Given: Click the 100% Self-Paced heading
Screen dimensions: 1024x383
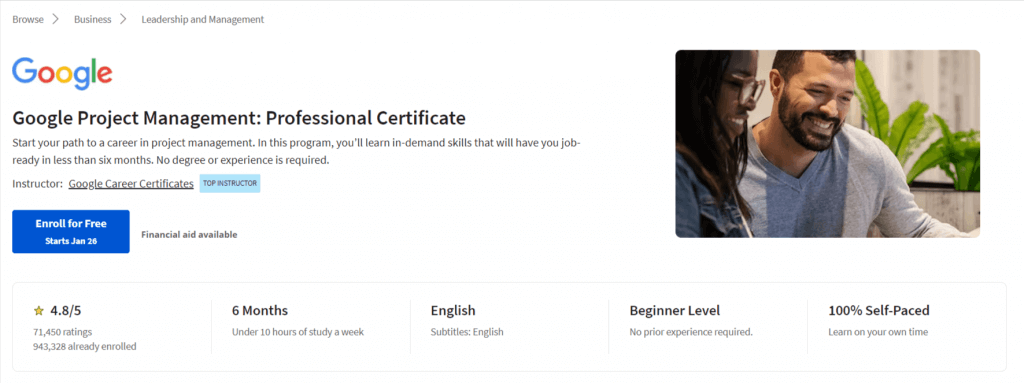Looking at the screenshot, I should pos(879,310).
